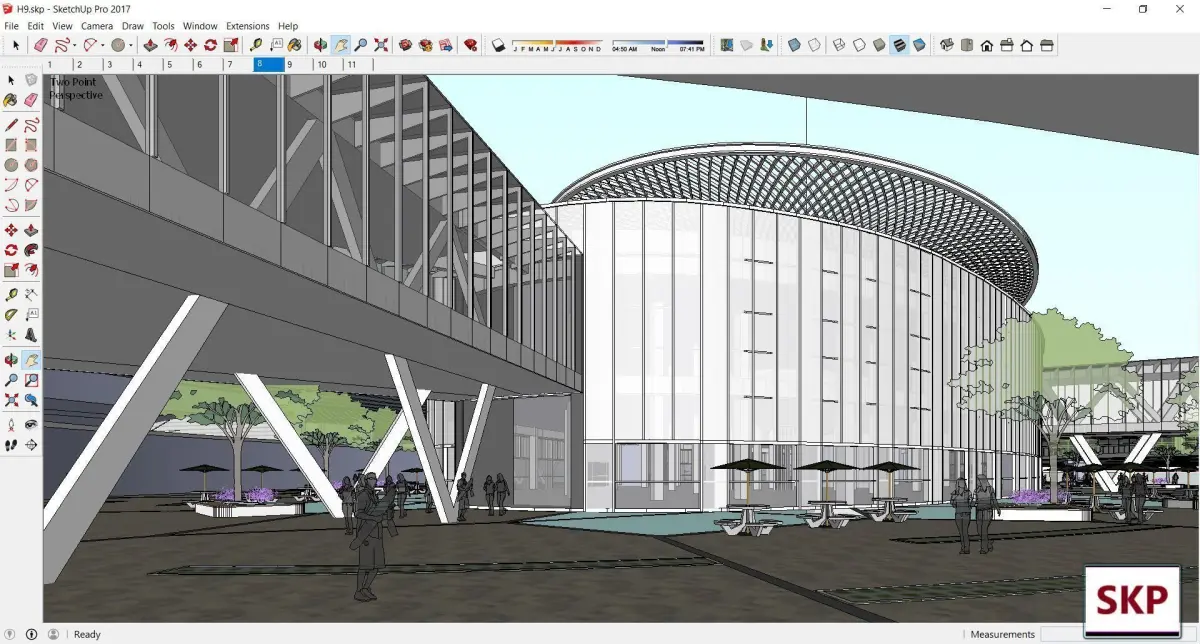1200x644 pixels.
Task: Select the Walk footprints tool in left toolbar
Action: tap(11, 444)
